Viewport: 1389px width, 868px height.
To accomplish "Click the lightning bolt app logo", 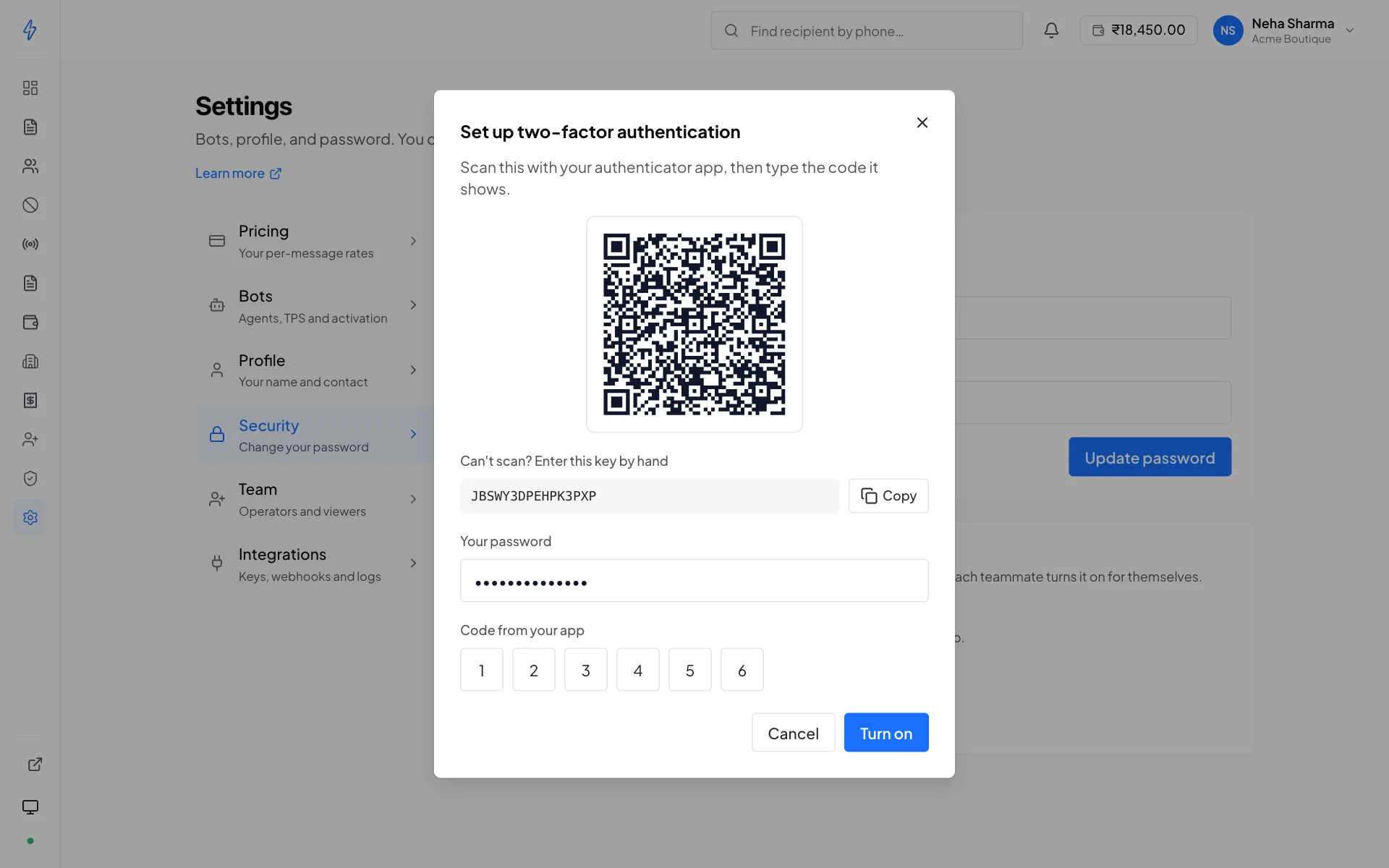I will [30, 30].
